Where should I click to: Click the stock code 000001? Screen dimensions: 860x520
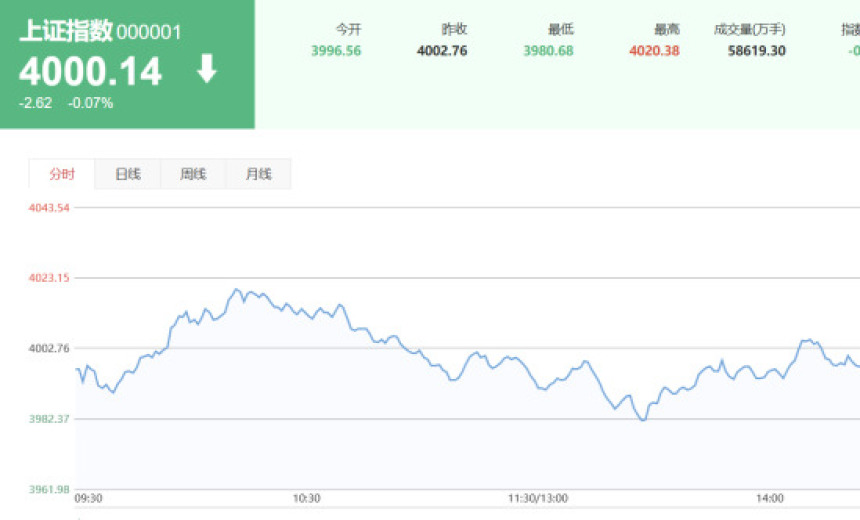(x=149, y=32)
